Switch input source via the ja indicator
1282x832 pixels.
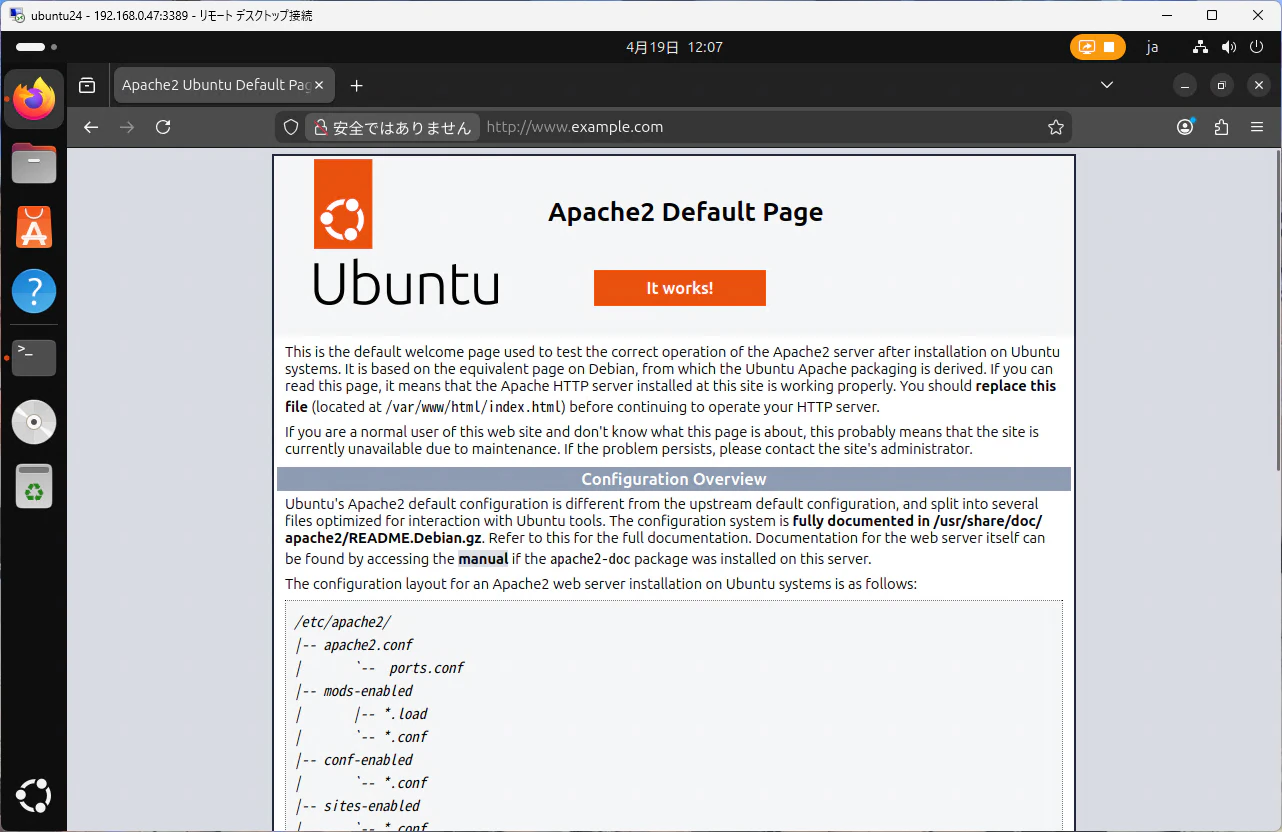coord(1152,47)
